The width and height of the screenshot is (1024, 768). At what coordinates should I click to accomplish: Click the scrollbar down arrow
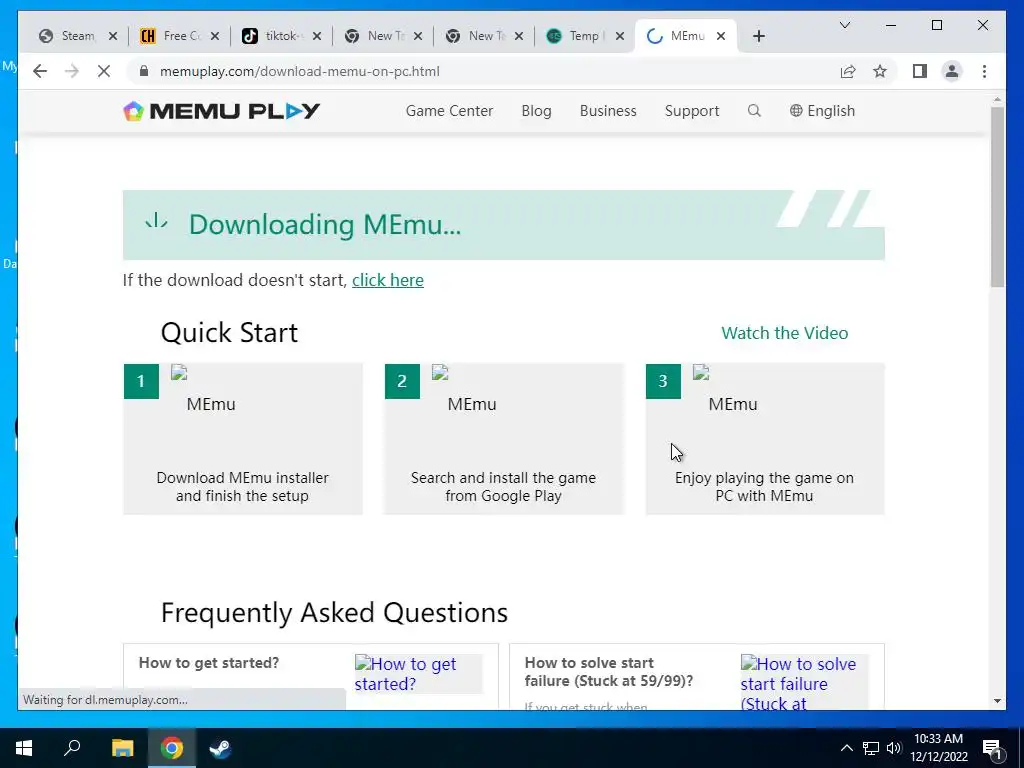click(x=997, y=701)
